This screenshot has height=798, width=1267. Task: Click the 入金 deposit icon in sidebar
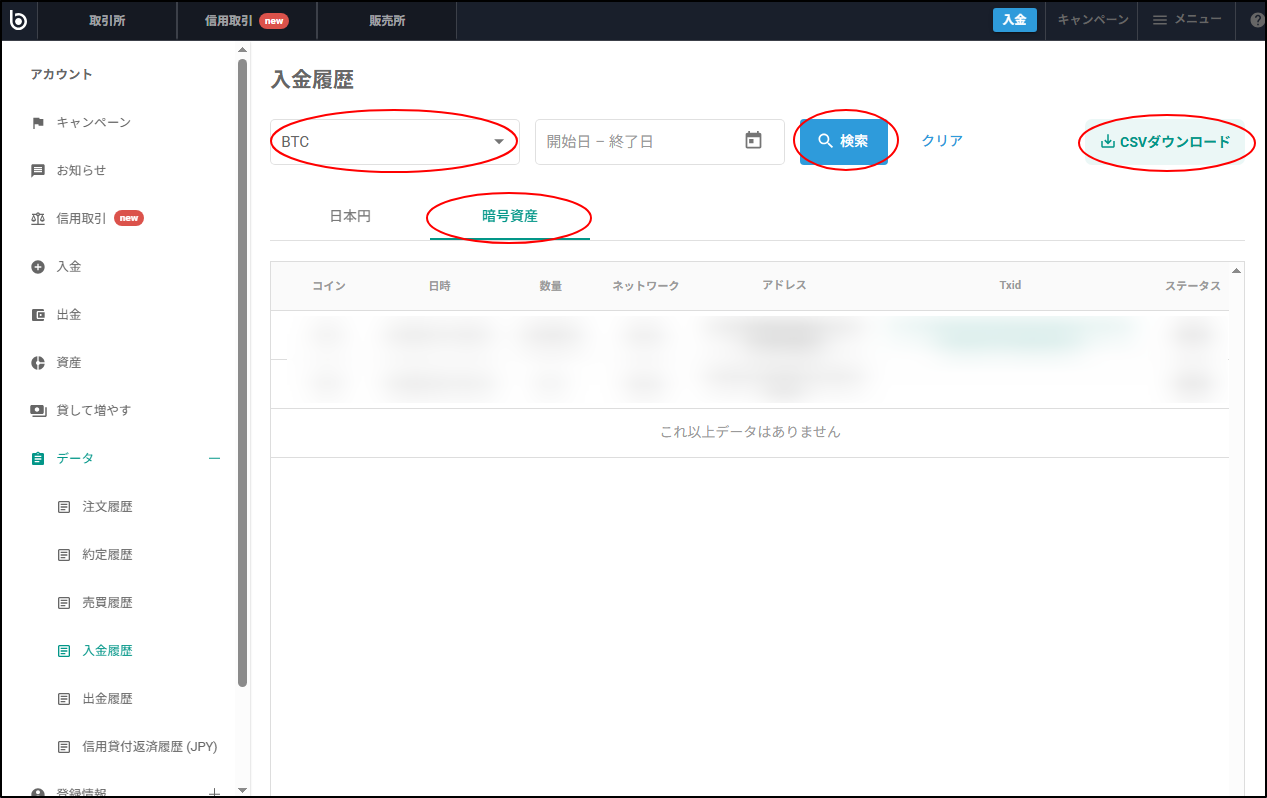(x=39, y=265)
